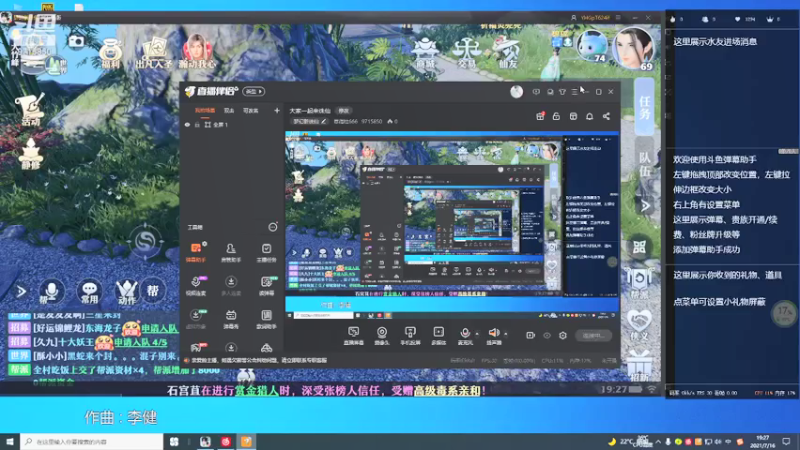The width and height of the screenshot is (800, 450).
Task: Open Task View on taskbar
Action: pos(174,441)
